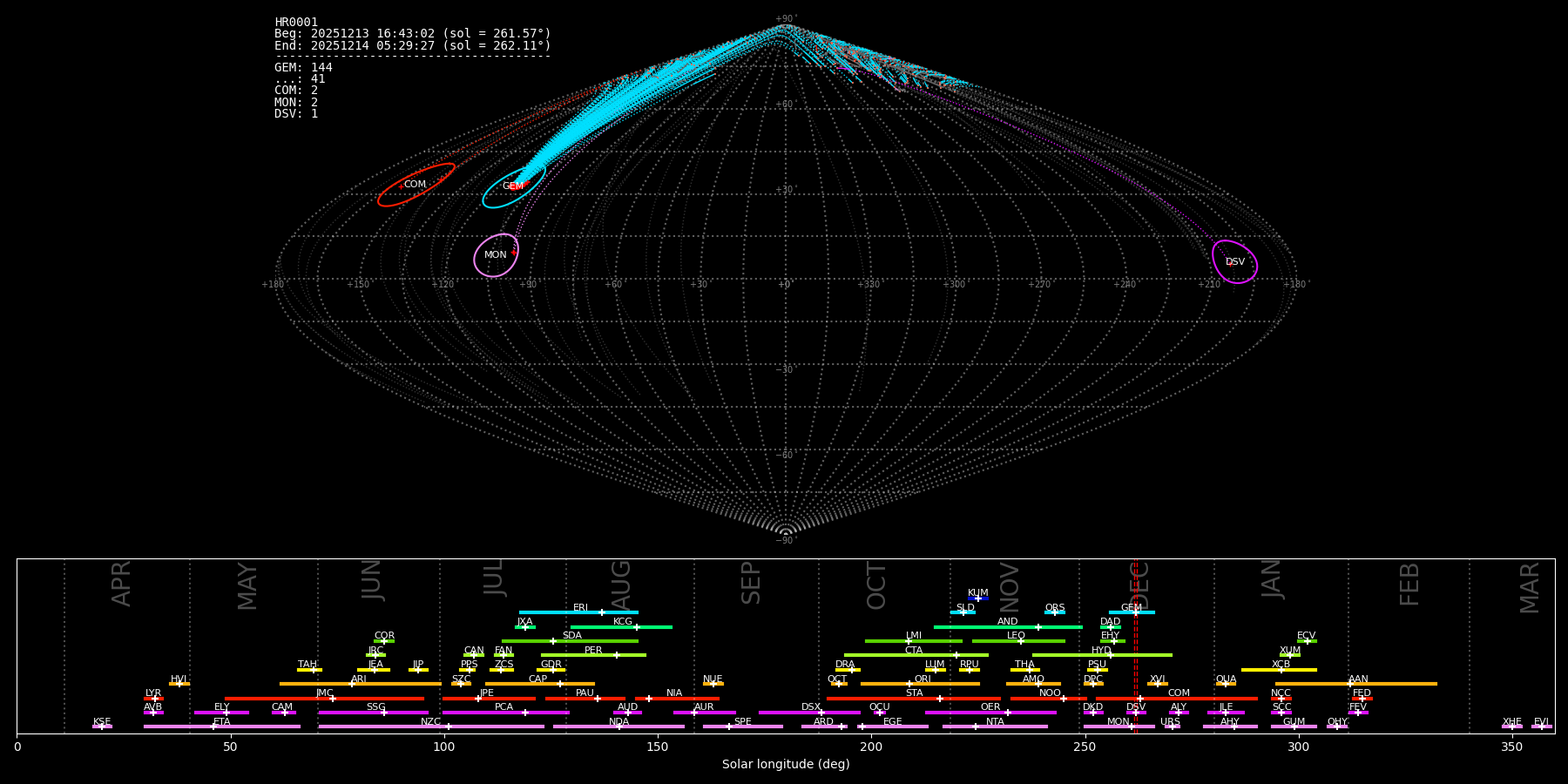Click the FEB month label
This screenshot has width=1568, height=784.
[x=1409, y=585]
